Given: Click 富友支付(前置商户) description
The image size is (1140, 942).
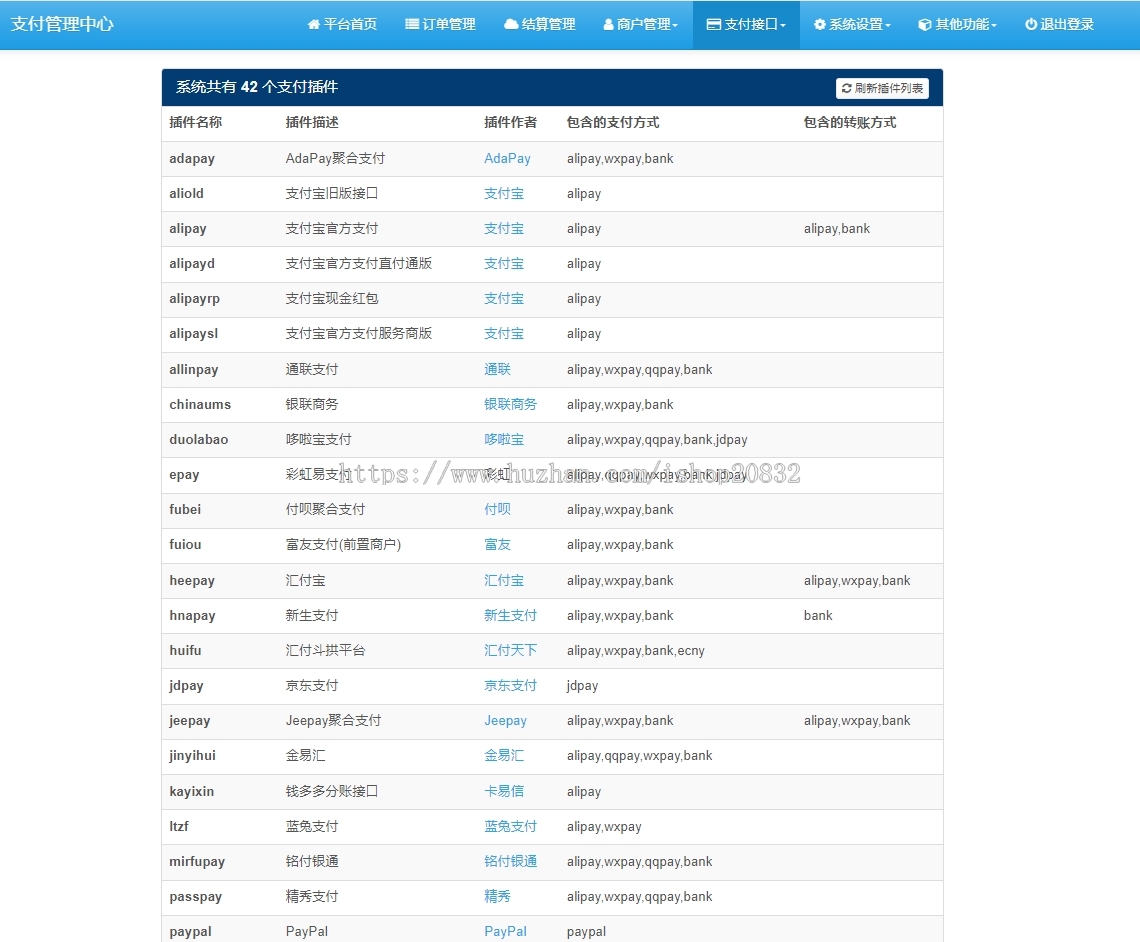Looking at the screenshot, I should 343,544.
